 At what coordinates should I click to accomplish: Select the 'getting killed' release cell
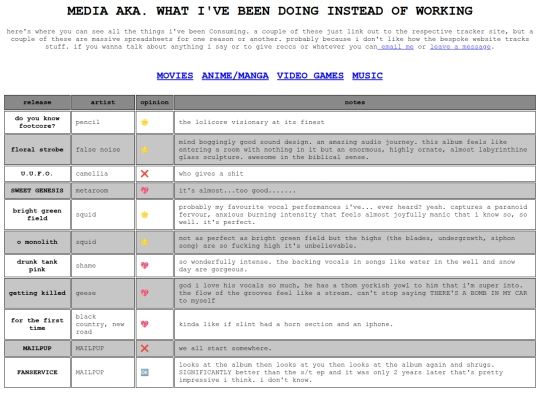37,293
